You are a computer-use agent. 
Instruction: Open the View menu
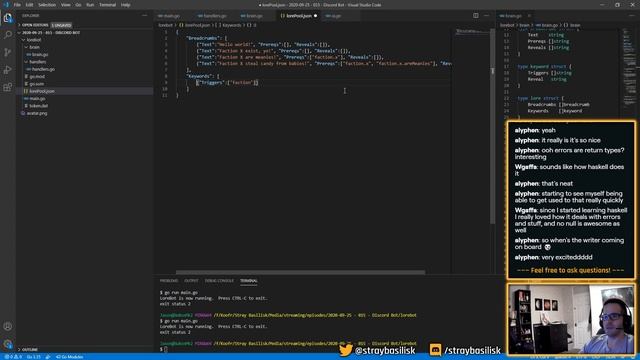[x=66, y=5]
